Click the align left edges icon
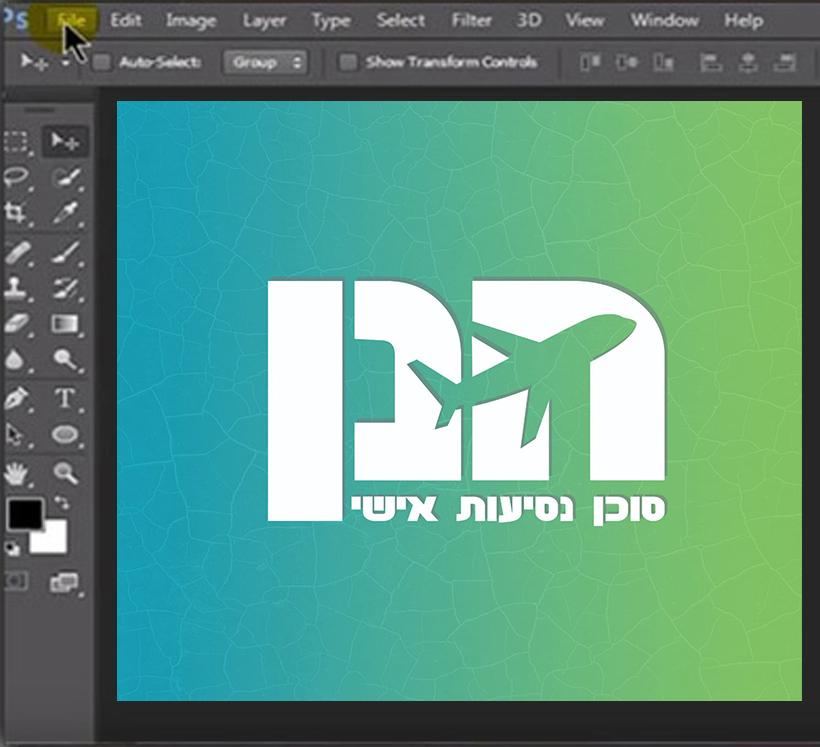 tap(710, 63)
